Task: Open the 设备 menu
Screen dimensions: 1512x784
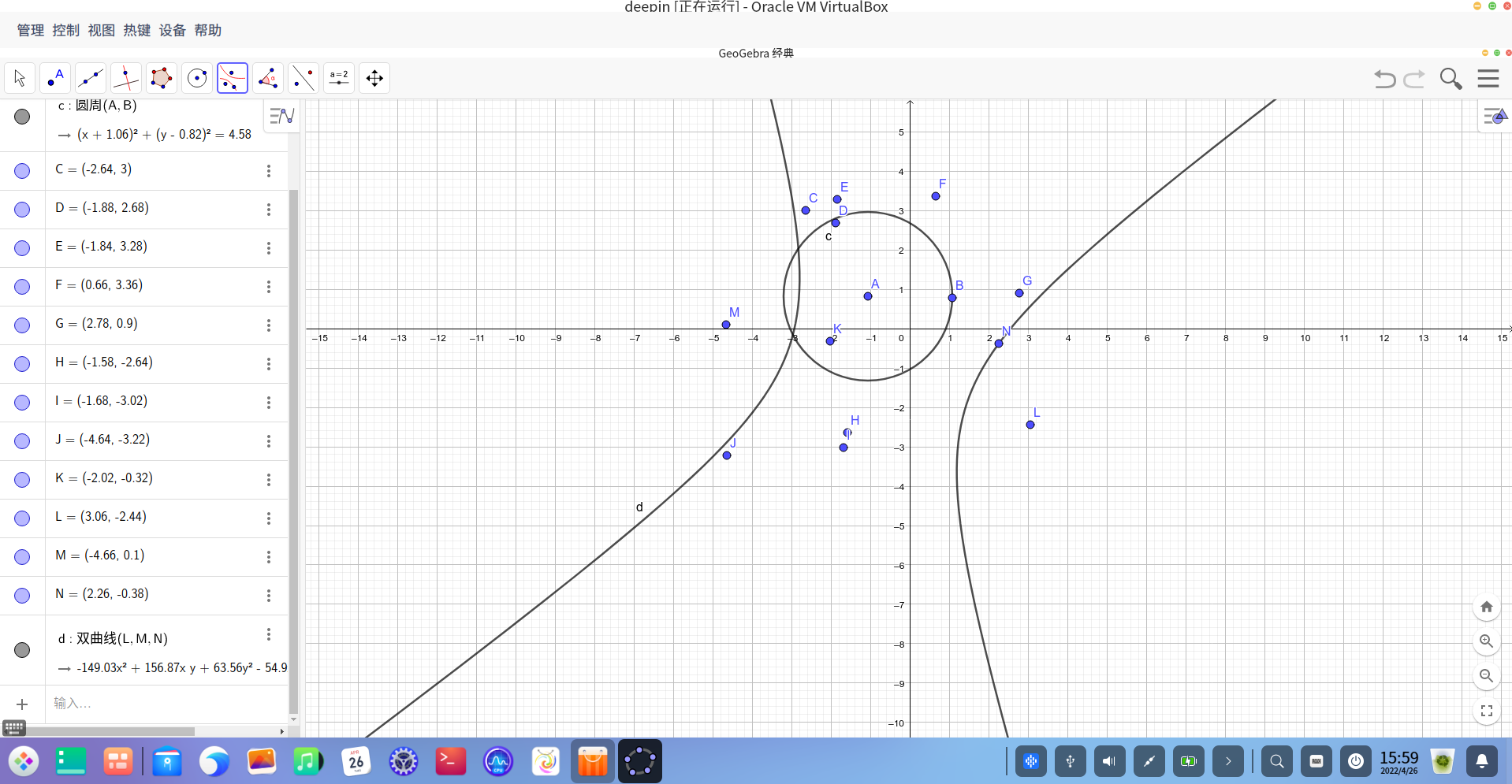Action: 173,31
